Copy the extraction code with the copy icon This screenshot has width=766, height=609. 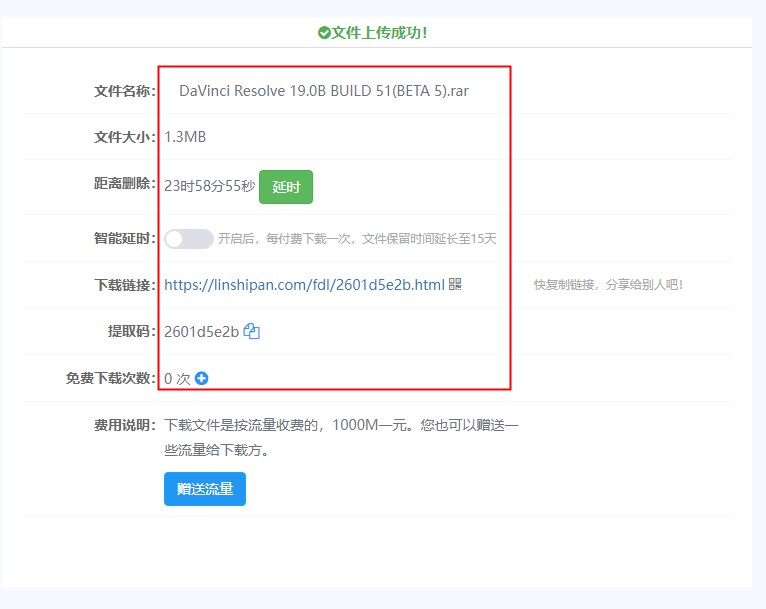coord(252,331)
